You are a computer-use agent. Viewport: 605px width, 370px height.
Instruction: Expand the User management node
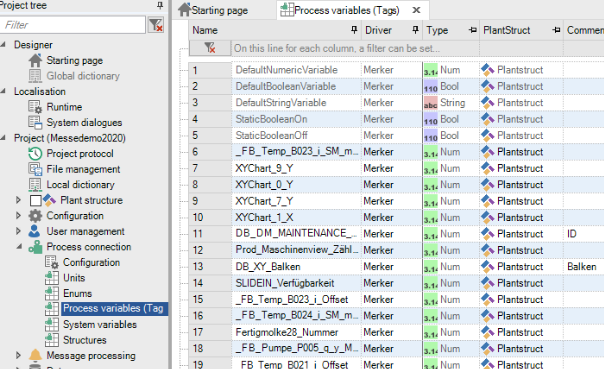[x=18, y=231]
